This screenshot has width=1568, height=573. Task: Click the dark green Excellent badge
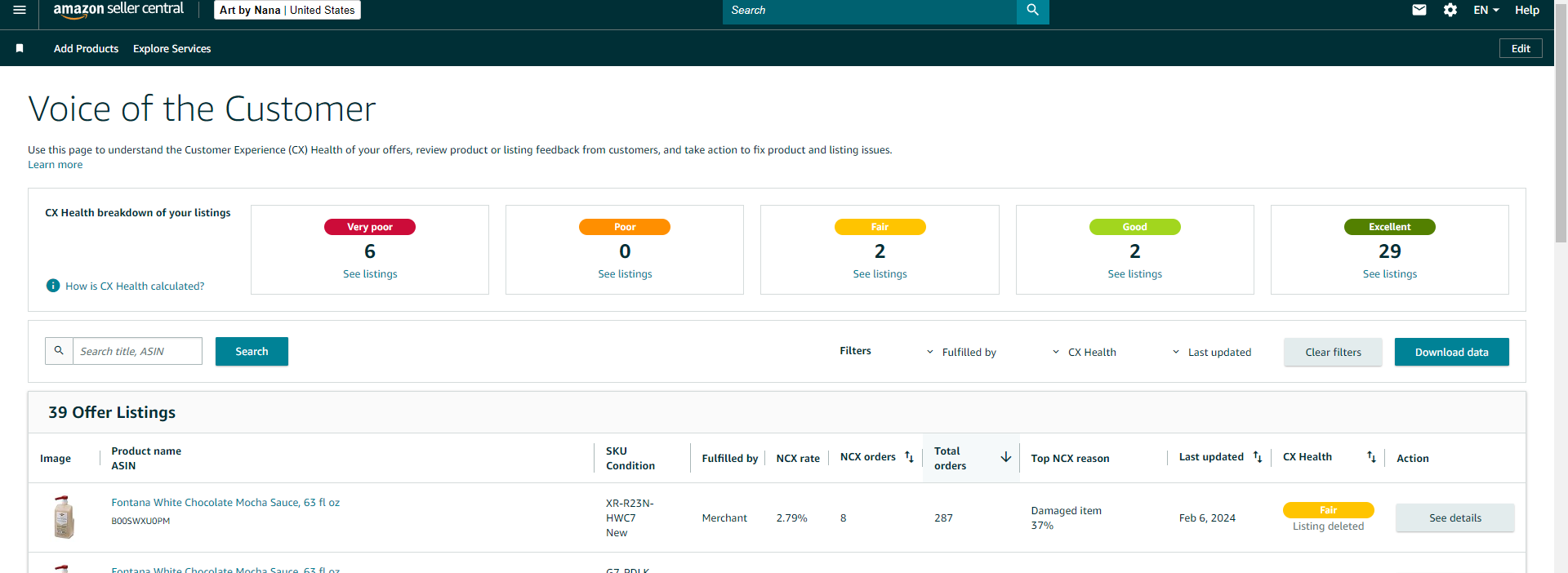click(1389, 227)
